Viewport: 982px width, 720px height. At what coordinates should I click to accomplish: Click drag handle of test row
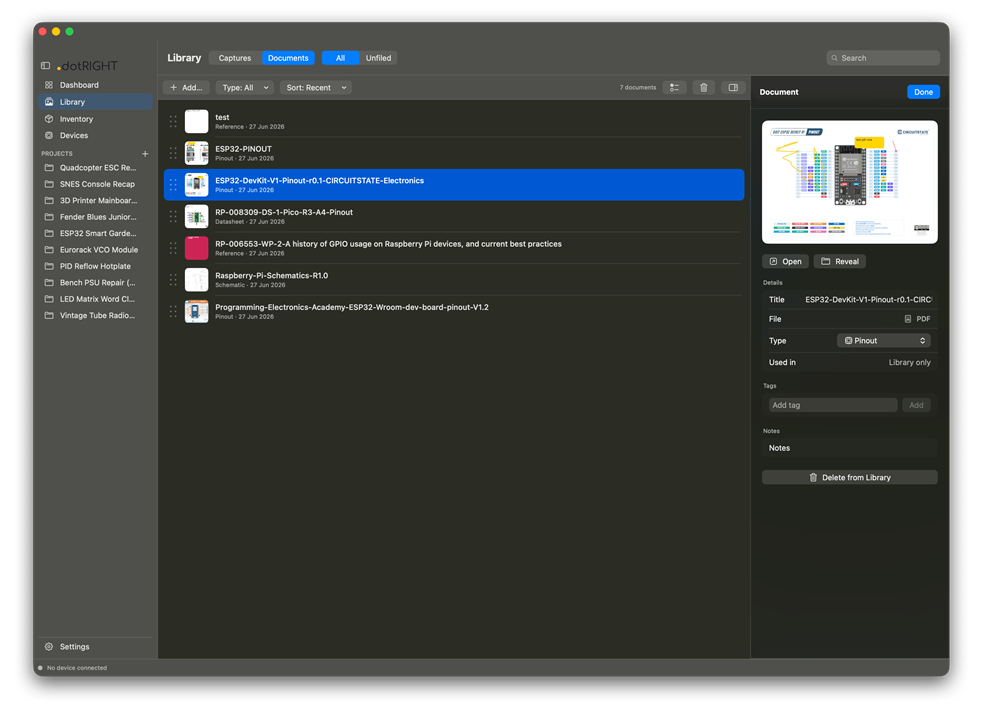click(173, 121)
